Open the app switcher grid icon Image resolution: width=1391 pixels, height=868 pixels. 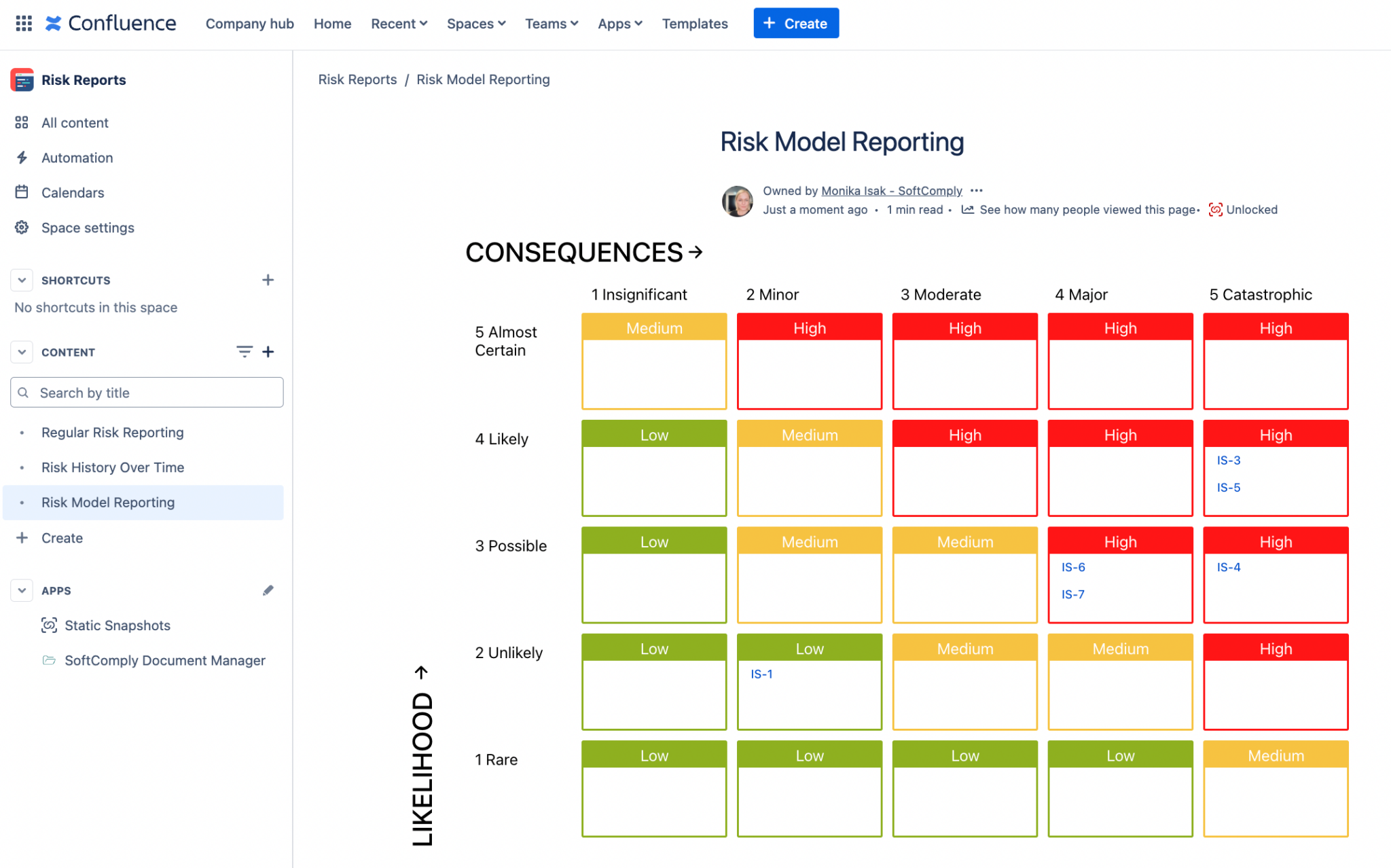pyautogui.click(x=23, y=22)
